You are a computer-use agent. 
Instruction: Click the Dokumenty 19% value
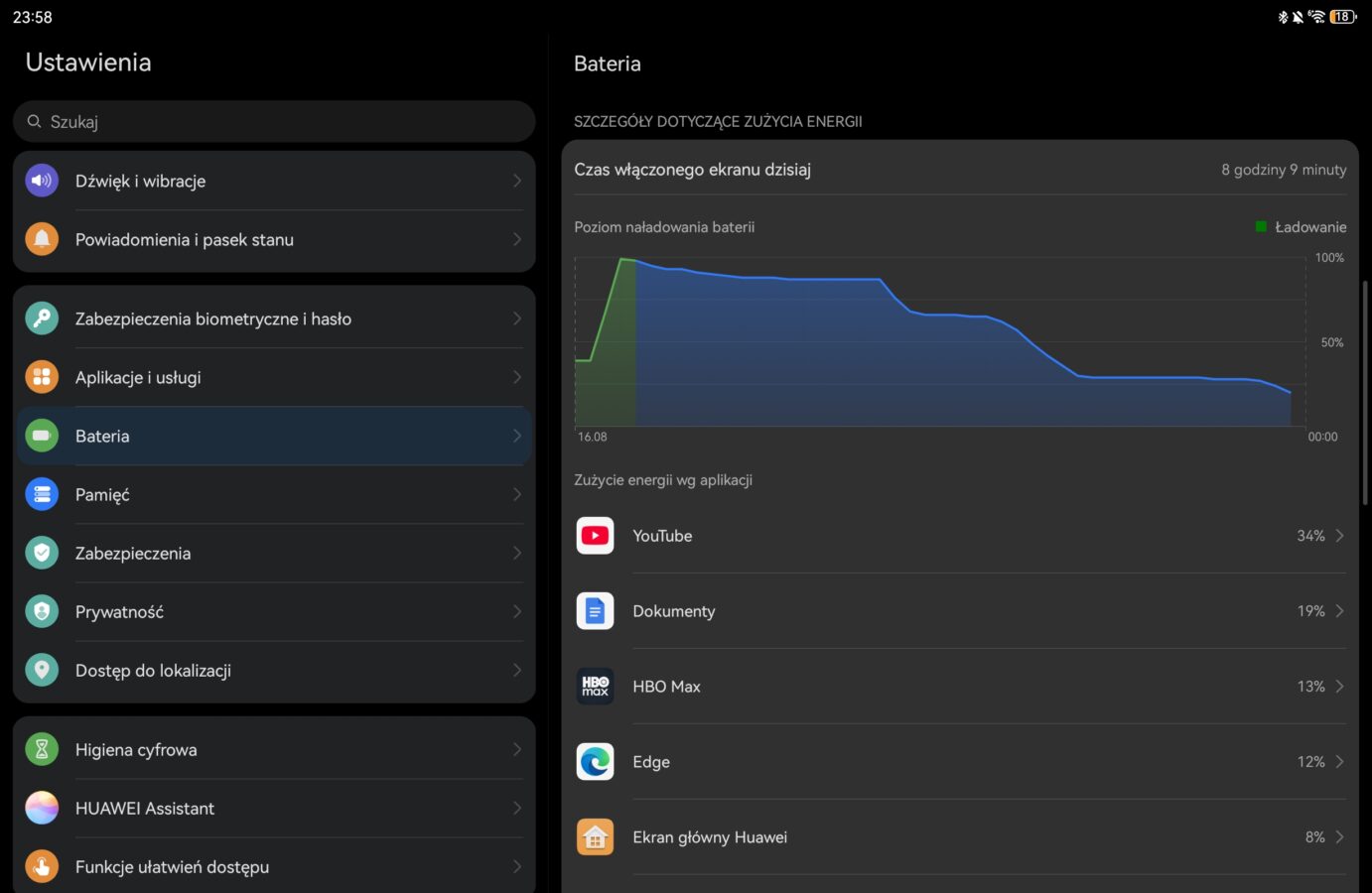1310,611
